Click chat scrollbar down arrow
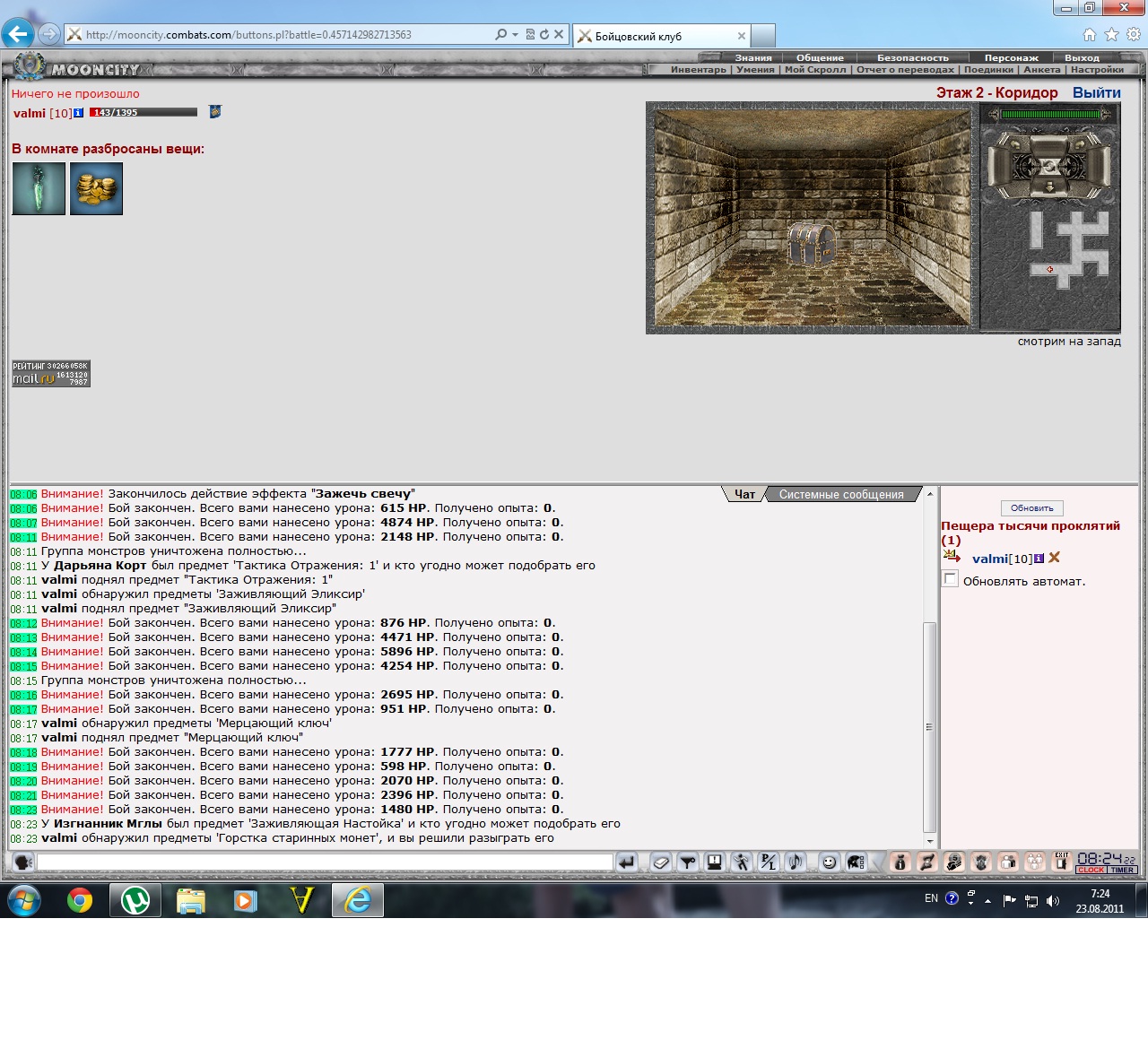The image size is (1148, 1040). (930, 842)
